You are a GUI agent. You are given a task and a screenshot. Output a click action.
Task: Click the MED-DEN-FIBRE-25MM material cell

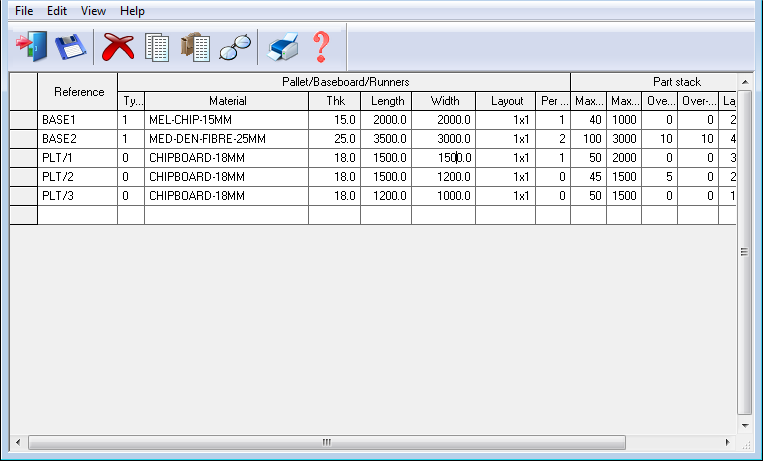[227, 139]
